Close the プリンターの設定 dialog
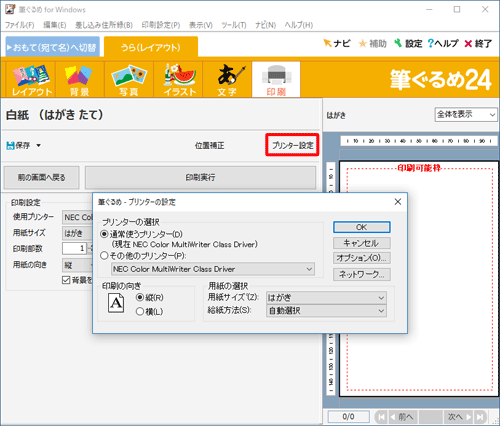This screenshot has width=500, height=426. point(398,202)
